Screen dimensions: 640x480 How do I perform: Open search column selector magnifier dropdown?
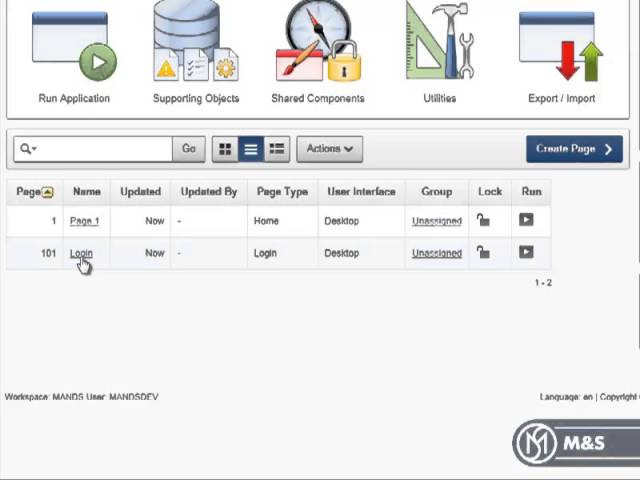tap(28, 149)
